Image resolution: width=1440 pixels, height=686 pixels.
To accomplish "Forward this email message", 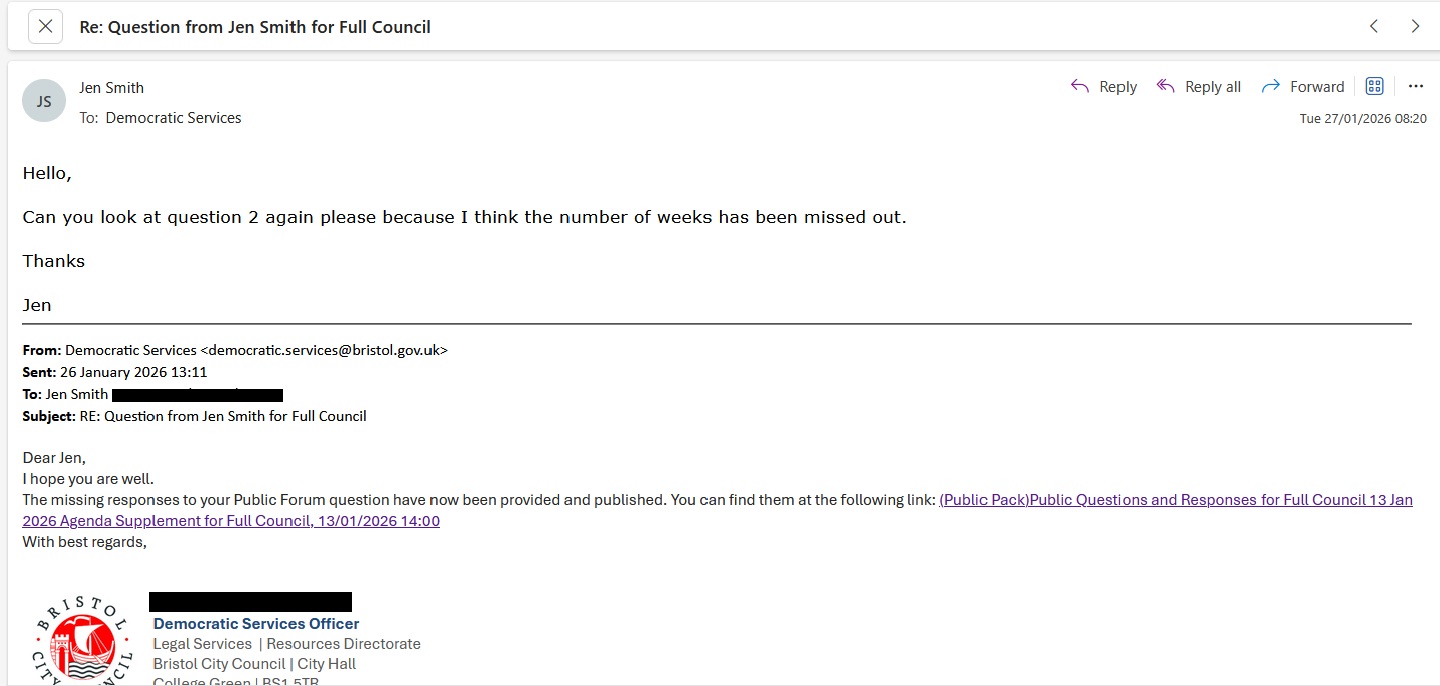I will [x=1303, y=87].
